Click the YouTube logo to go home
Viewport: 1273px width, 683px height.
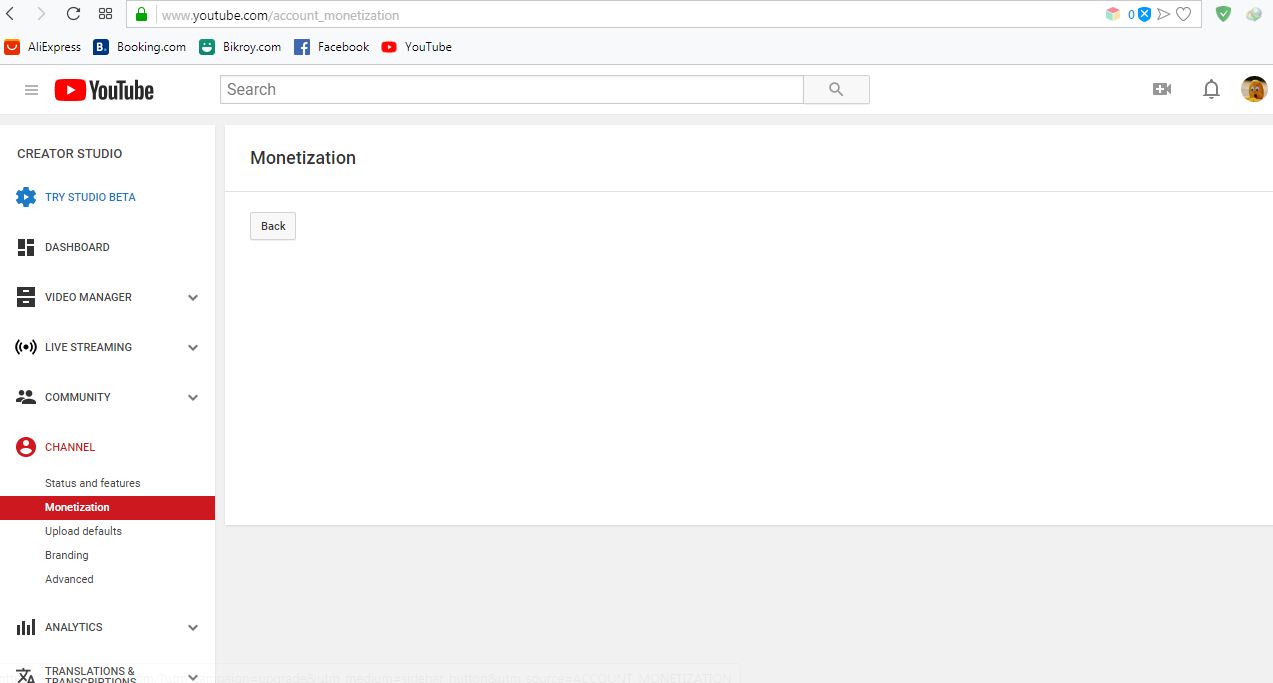pos(103,89)
